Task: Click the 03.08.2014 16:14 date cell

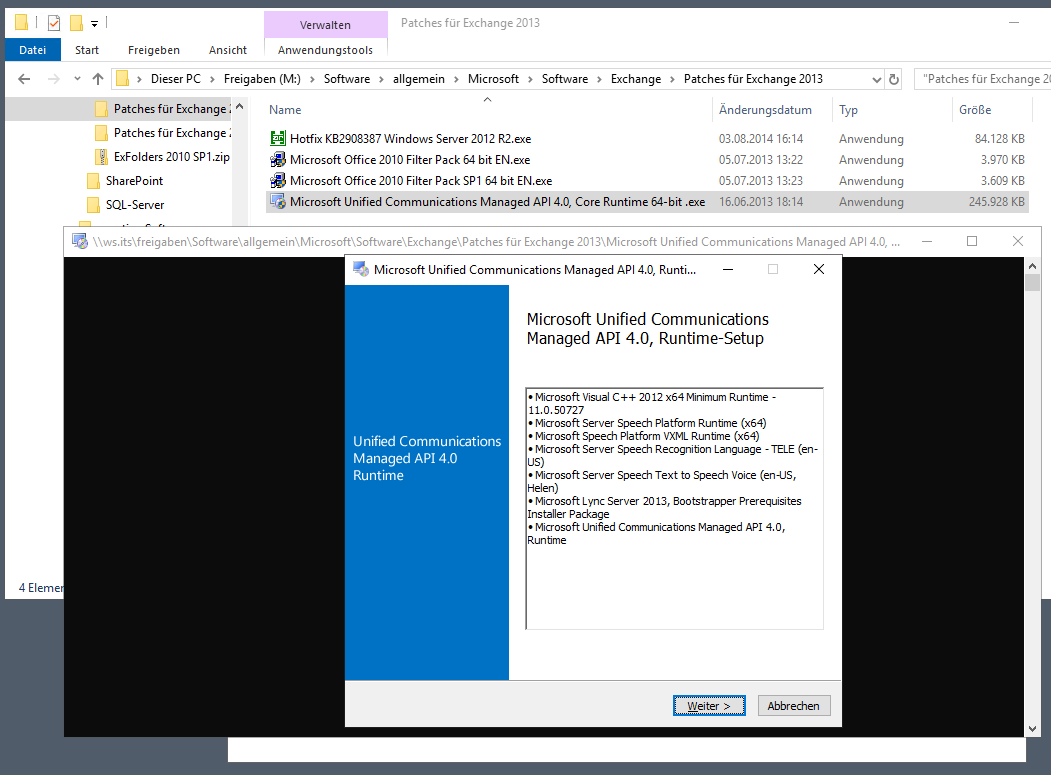Action: [761, 139]
